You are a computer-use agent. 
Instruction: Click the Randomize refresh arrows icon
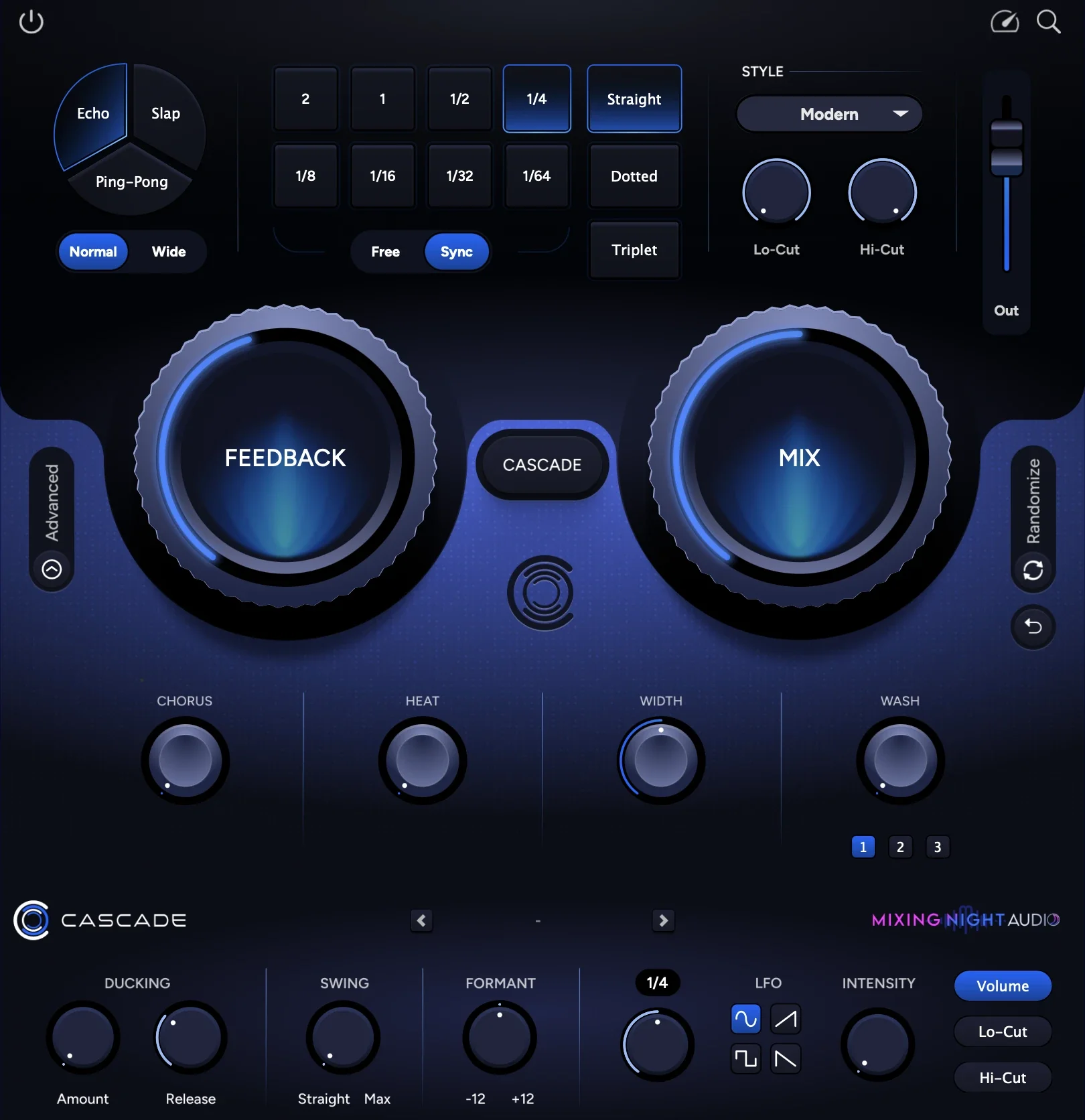[1033, 570]
